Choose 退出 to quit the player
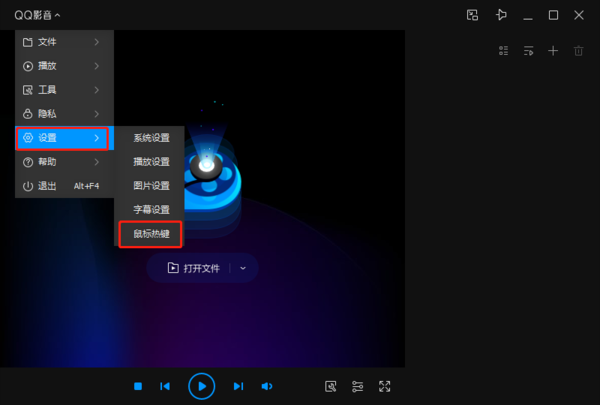Screen dimensions: 600x405 click(x=64, y=186)
